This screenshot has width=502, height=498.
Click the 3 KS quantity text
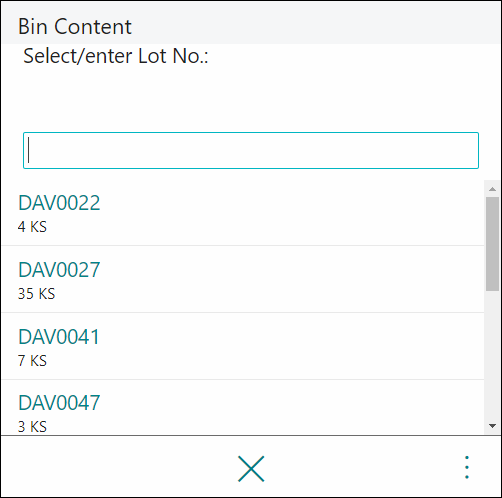[32, 427]
